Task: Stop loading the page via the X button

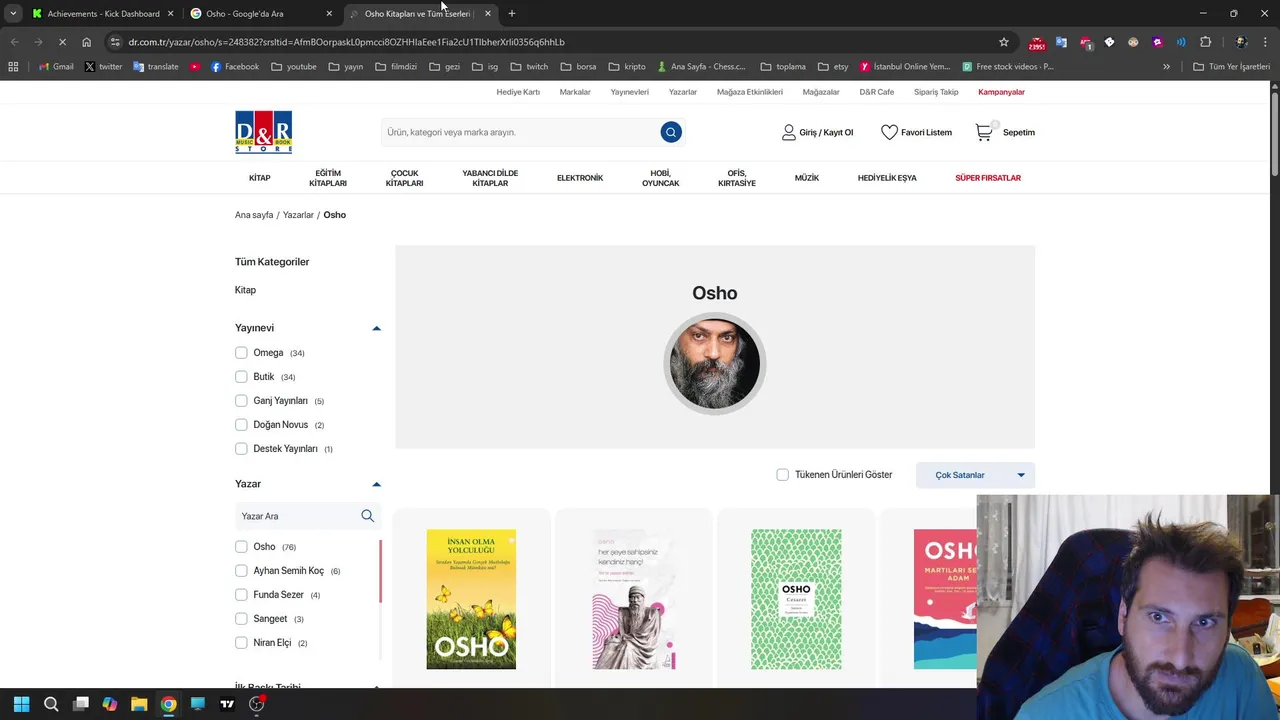Action: pyautogui.click(x=62, y=42)
